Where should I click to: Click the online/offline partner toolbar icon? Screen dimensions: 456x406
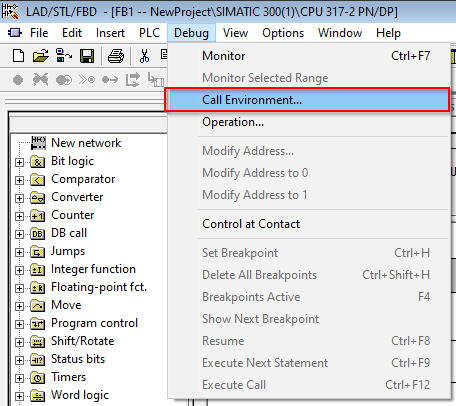(64, 55)
